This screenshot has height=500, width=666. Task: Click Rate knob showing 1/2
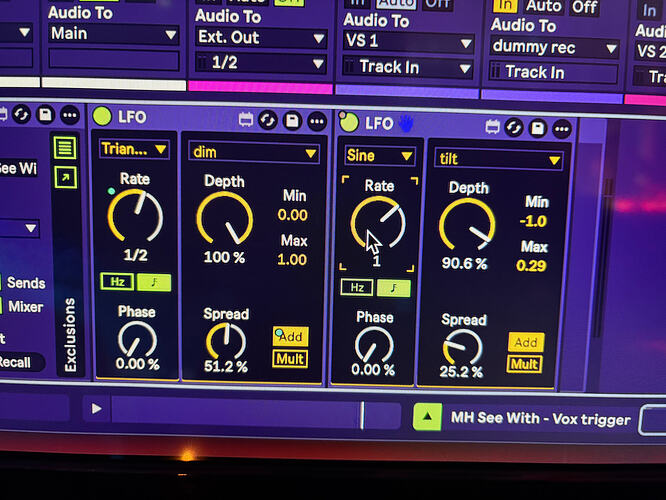(x=135, y=217)
